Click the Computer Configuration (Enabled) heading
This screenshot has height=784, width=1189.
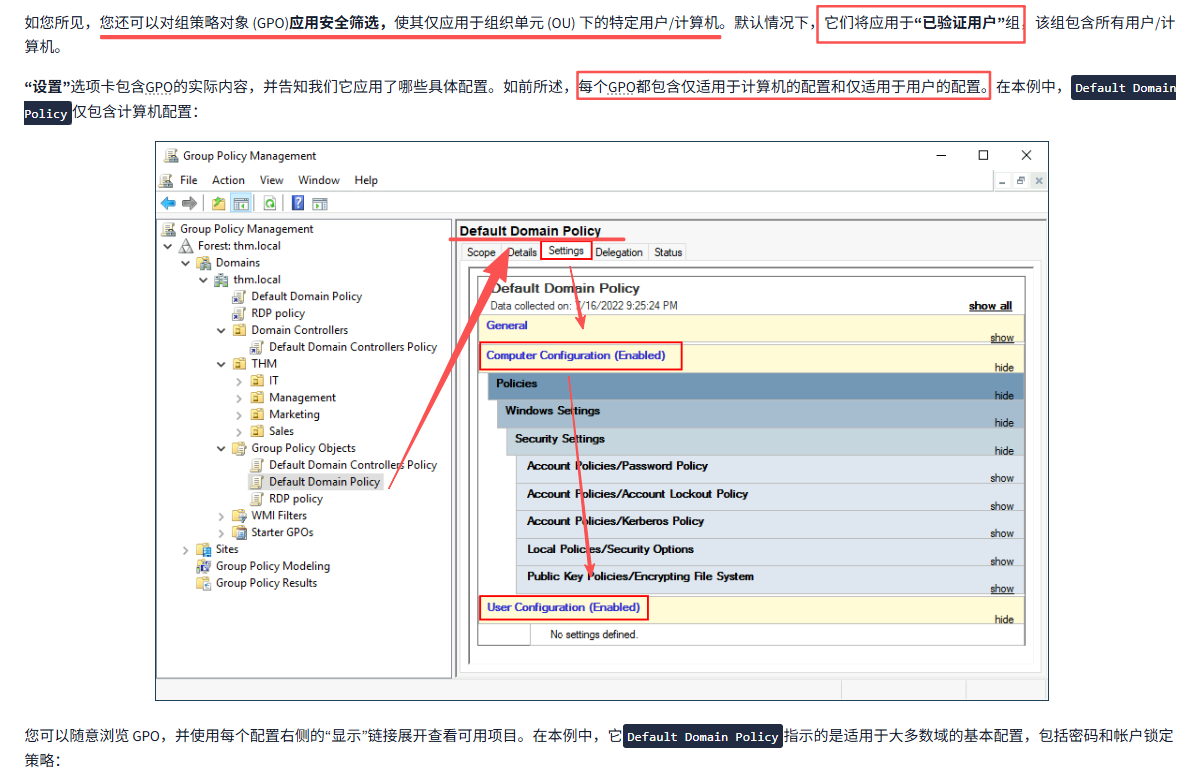coord(576,356)
